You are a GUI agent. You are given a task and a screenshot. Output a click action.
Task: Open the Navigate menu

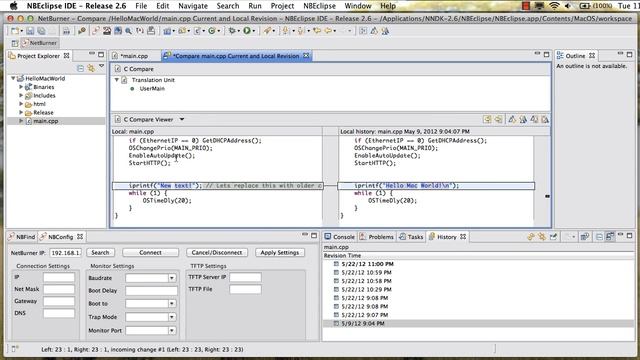pos(193,6)
